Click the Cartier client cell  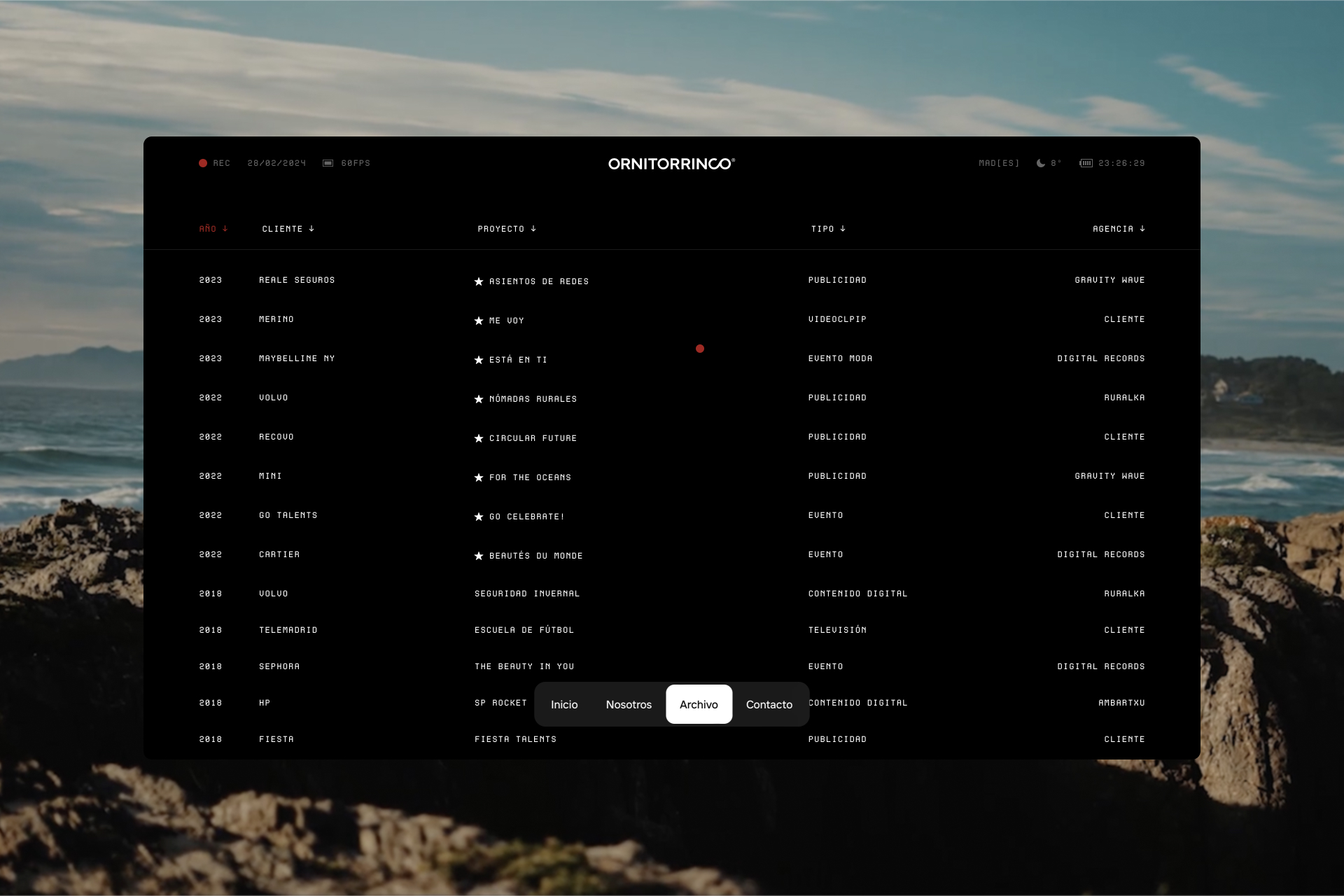(x=279, y=554)
